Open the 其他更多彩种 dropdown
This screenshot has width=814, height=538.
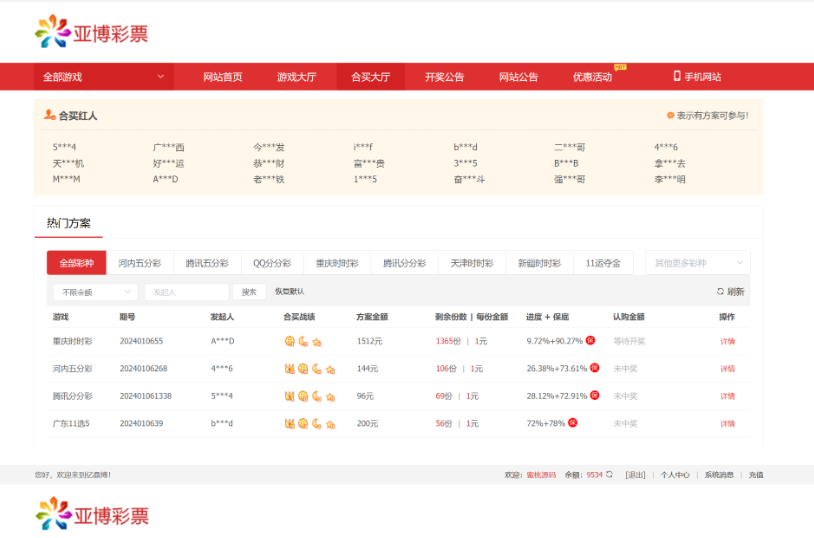click(698, 263)
